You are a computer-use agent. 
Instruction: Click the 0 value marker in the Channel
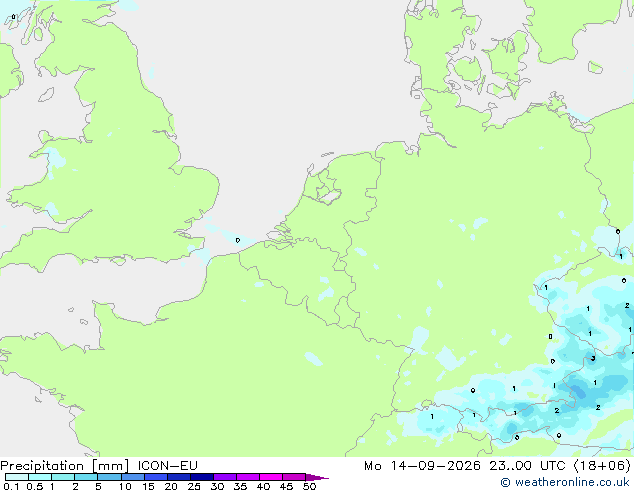coord(238,241)
